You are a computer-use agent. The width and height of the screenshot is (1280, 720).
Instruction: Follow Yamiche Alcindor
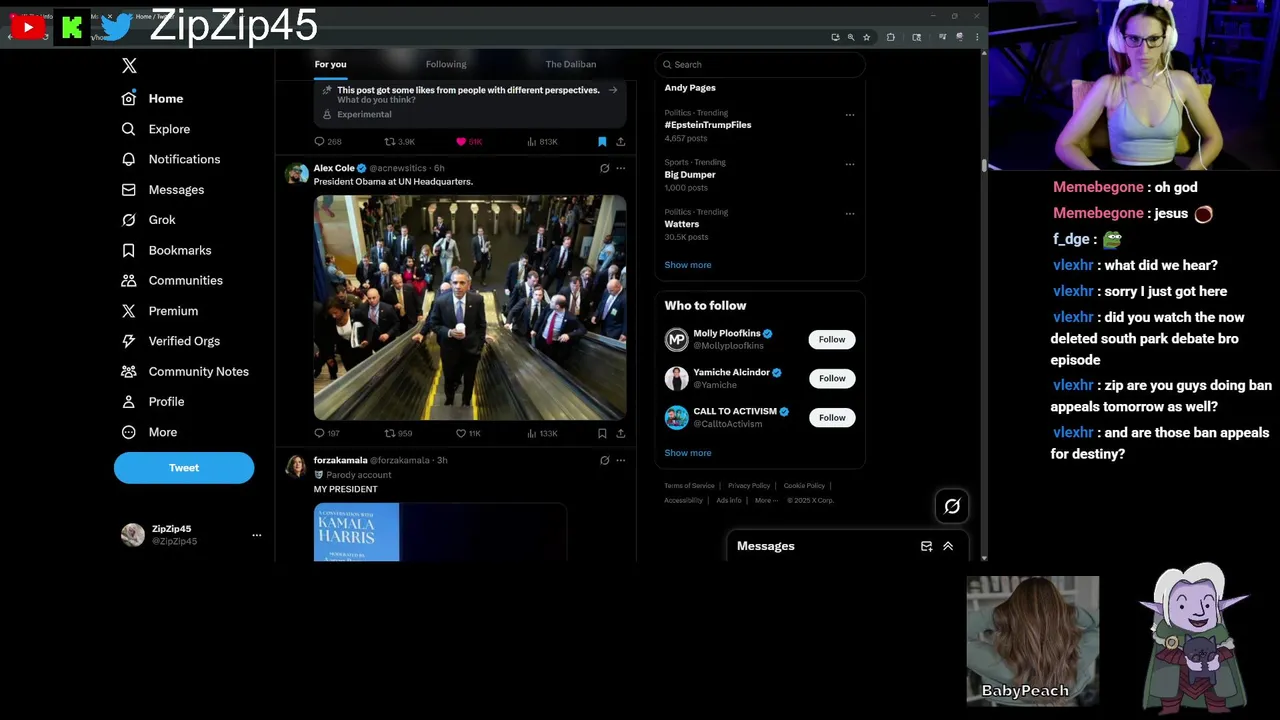(832, 379)
